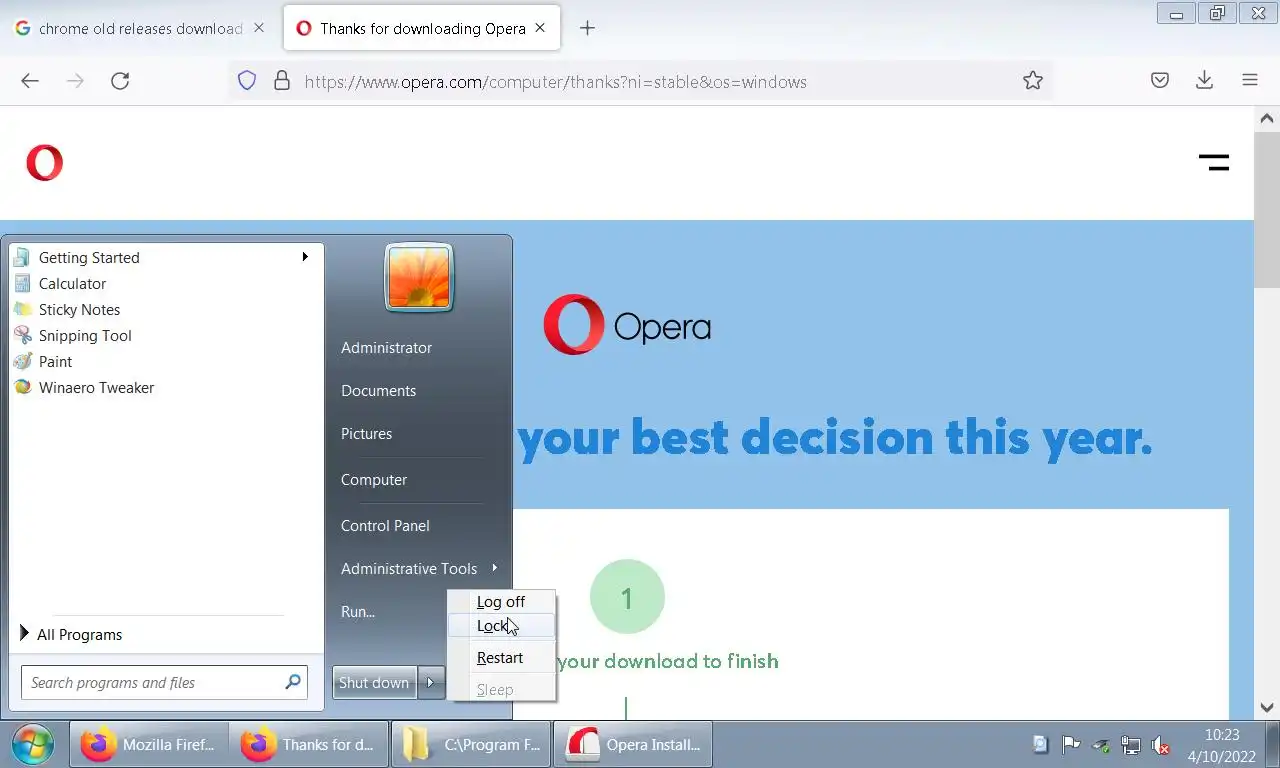The height and width of the screenshot is (768, 1280).
Task: Open the Firefox hamburger application menu
Action: (x=1250, y=81)
